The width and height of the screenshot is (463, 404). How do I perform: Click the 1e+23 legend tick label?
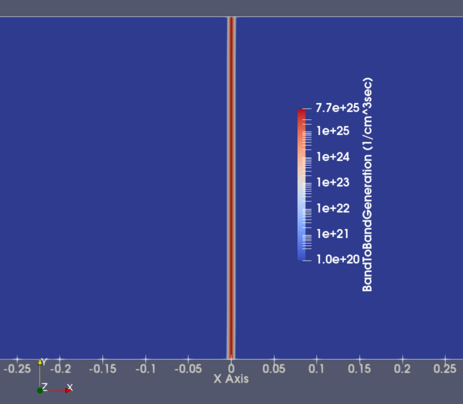coord(333,182)
